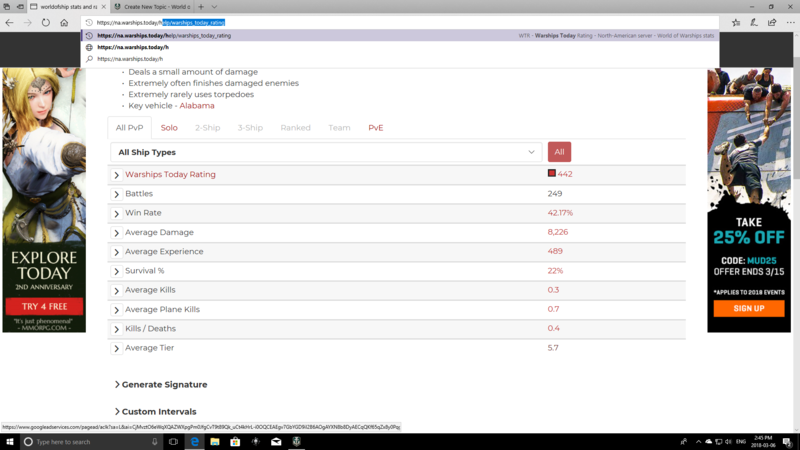Screen dimensions: 800x450
Task: Click the SIGN UP ad button
Action: pyautogui.click(x=748, y=308)
